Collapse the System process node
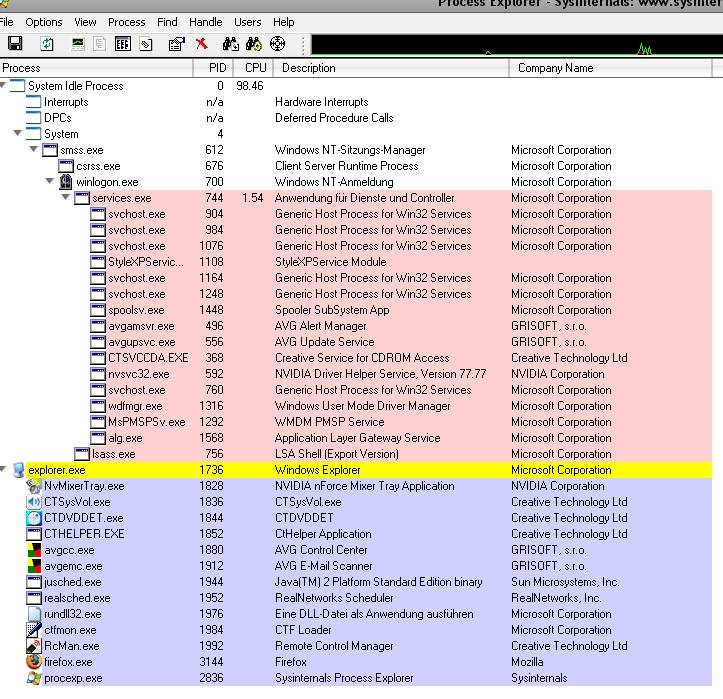 click(x=18, y=133)
